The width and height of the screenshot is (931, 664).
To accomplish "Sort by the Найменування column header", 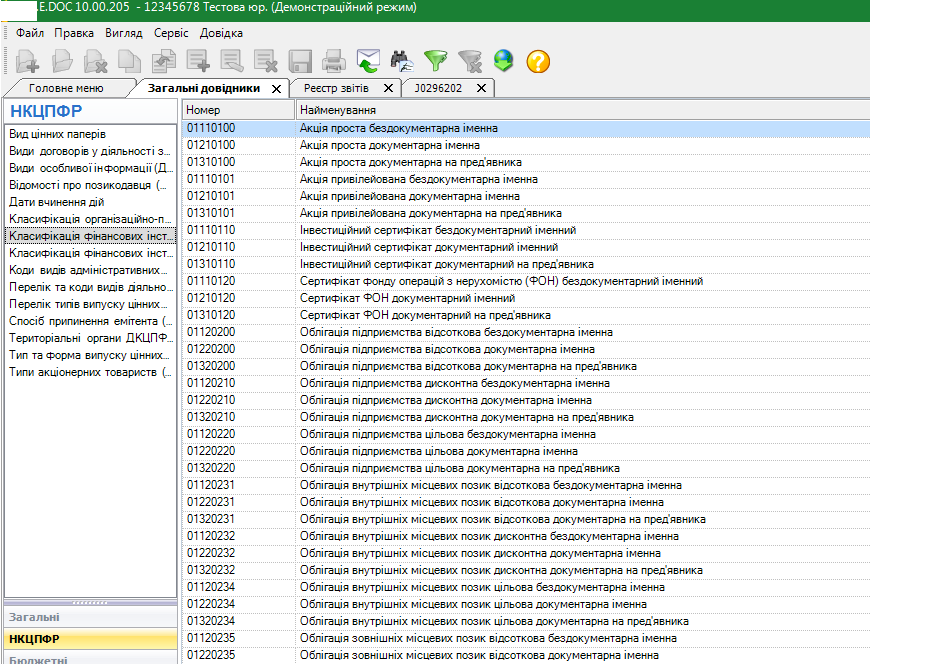I will [x=338, y=110].
